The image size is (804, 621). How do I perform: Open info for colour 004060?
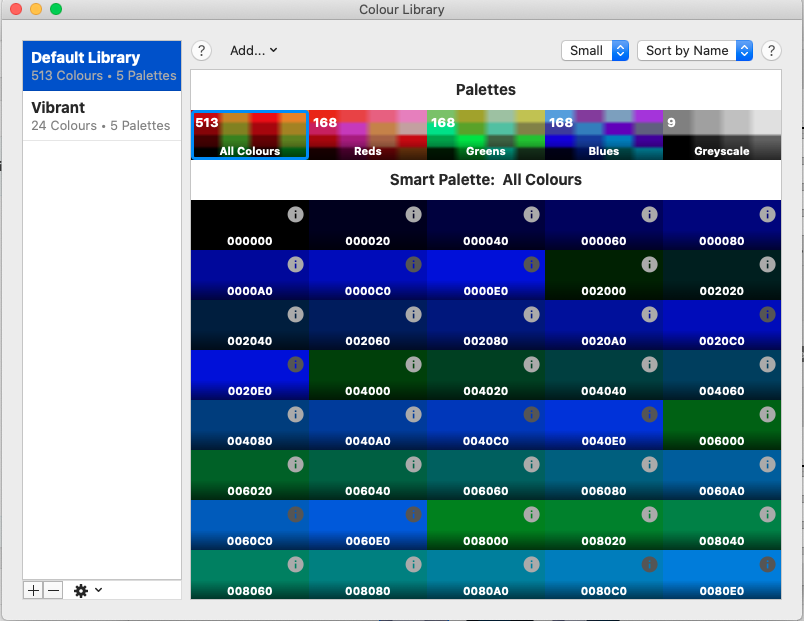(x=767, y=364)
